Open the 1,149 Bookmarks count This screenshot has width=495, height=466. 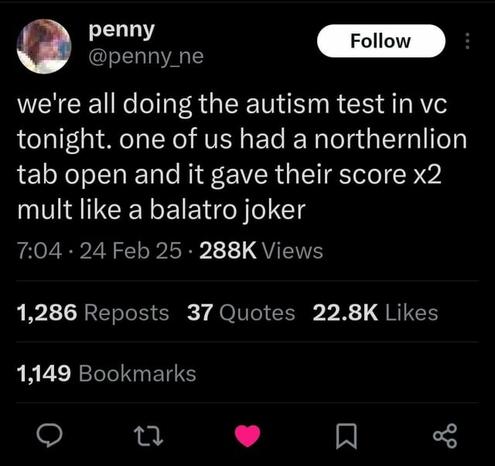[106, 373]
